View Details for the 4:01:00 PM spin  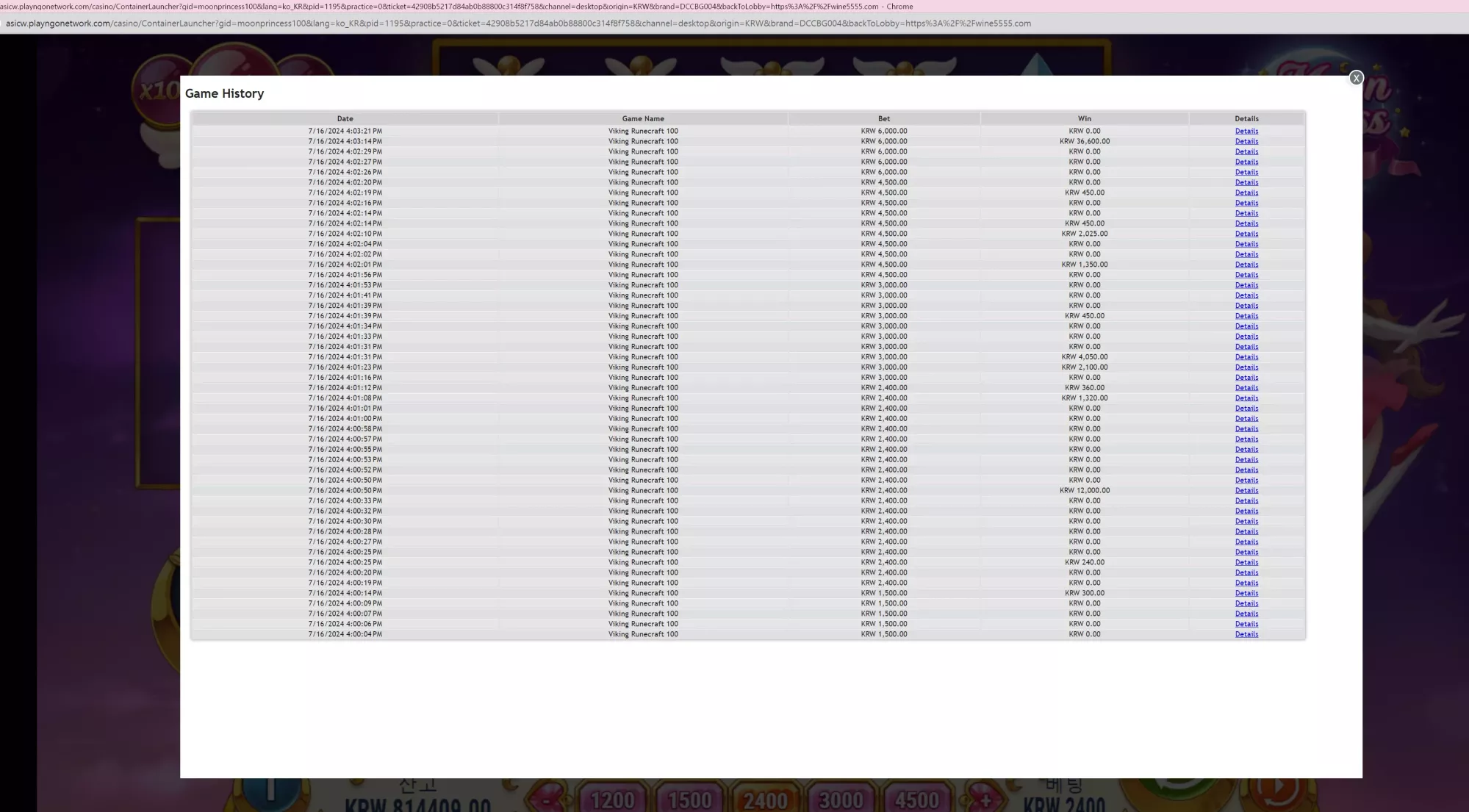[x=1246, y=419]
